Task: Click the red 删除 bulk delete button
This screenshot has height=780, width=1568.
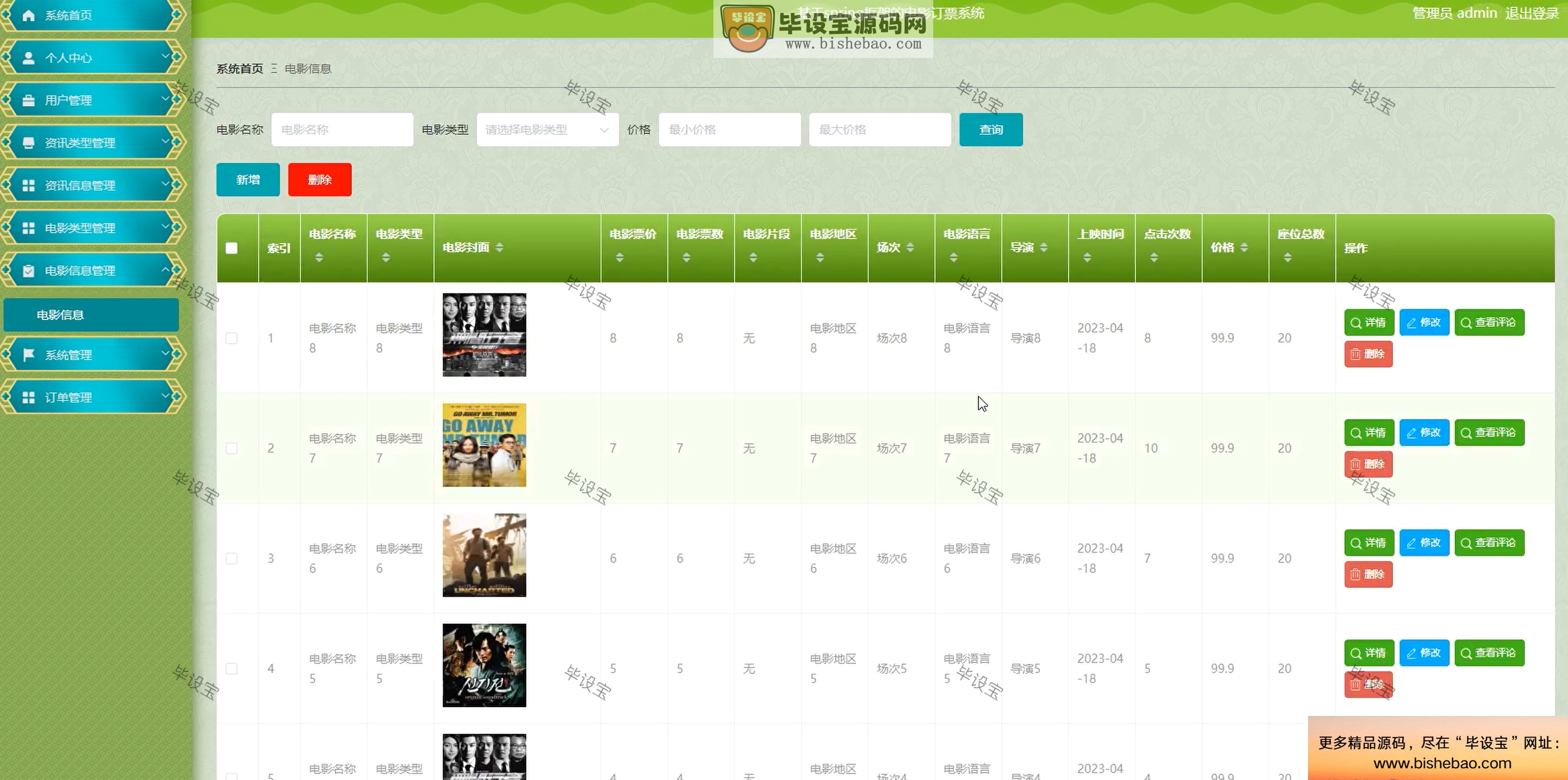Action: coord(320,180)
